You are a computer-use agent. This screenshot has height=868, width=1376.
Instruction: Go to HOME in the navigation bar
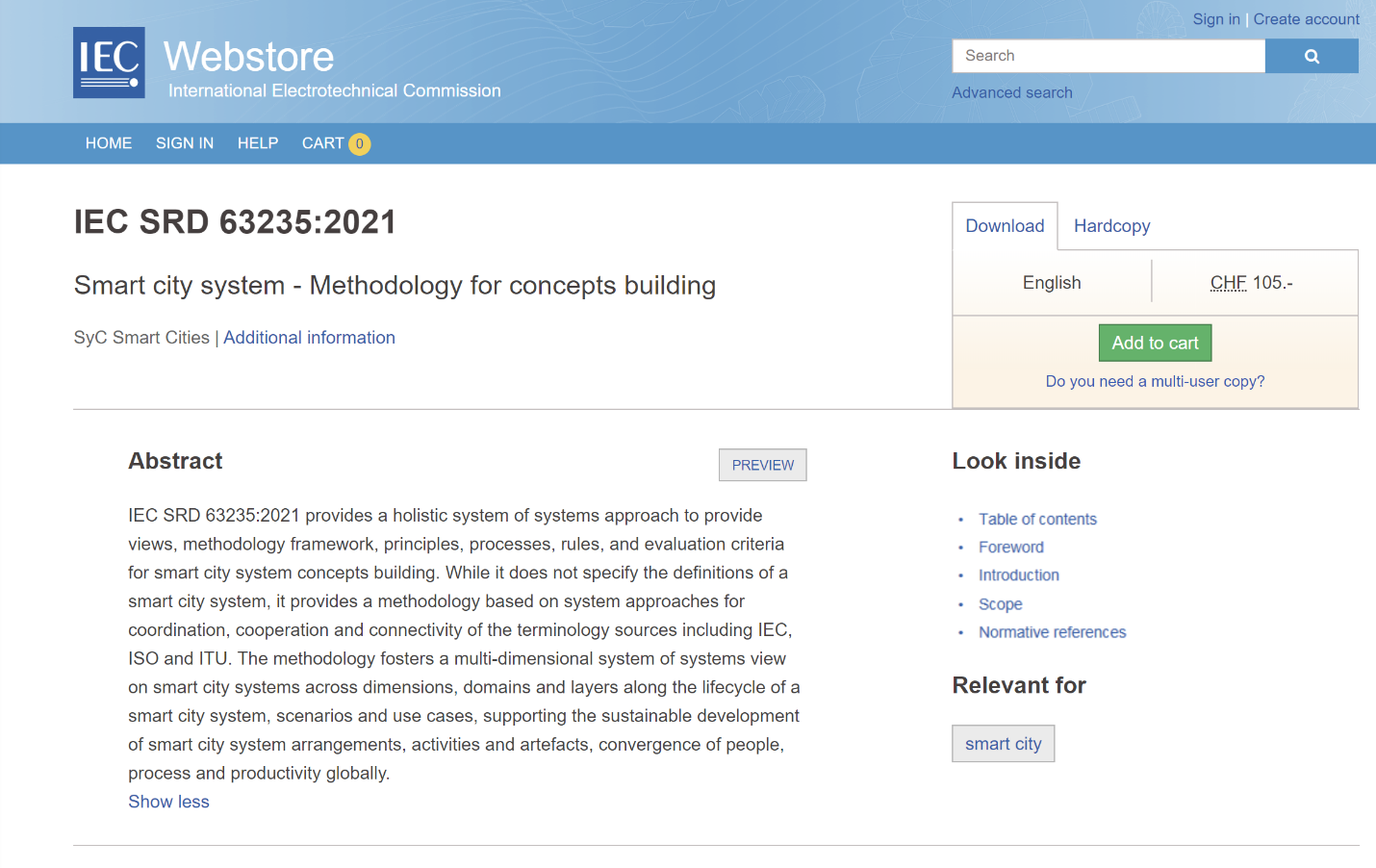coord(109,143)
